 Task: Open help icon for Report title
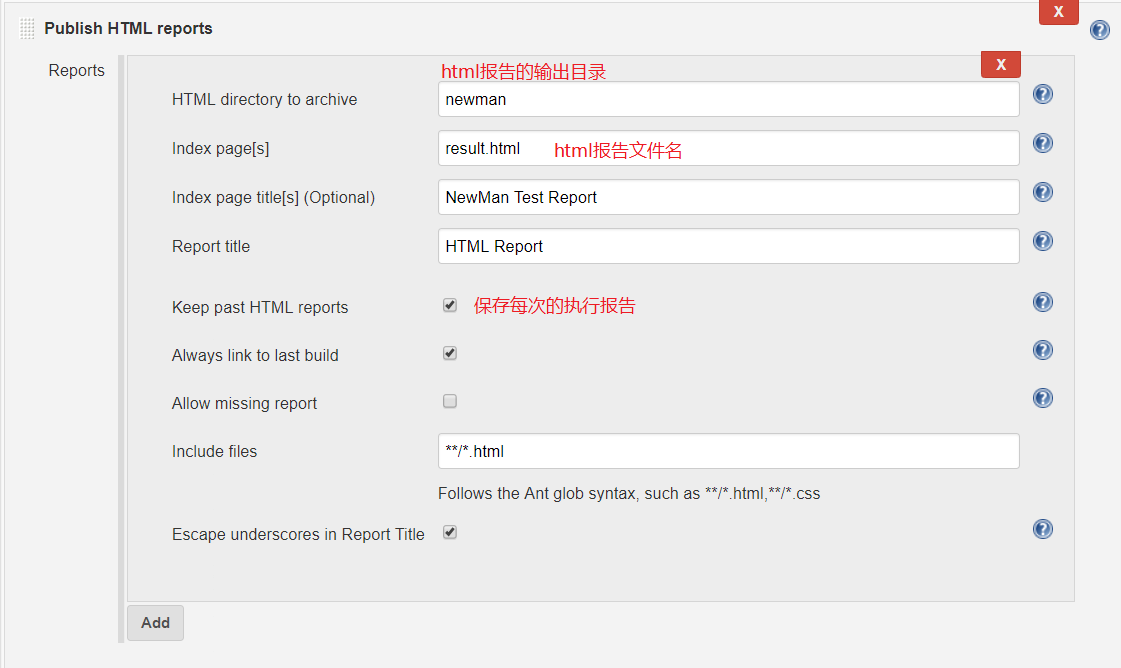click(1043, 241)
